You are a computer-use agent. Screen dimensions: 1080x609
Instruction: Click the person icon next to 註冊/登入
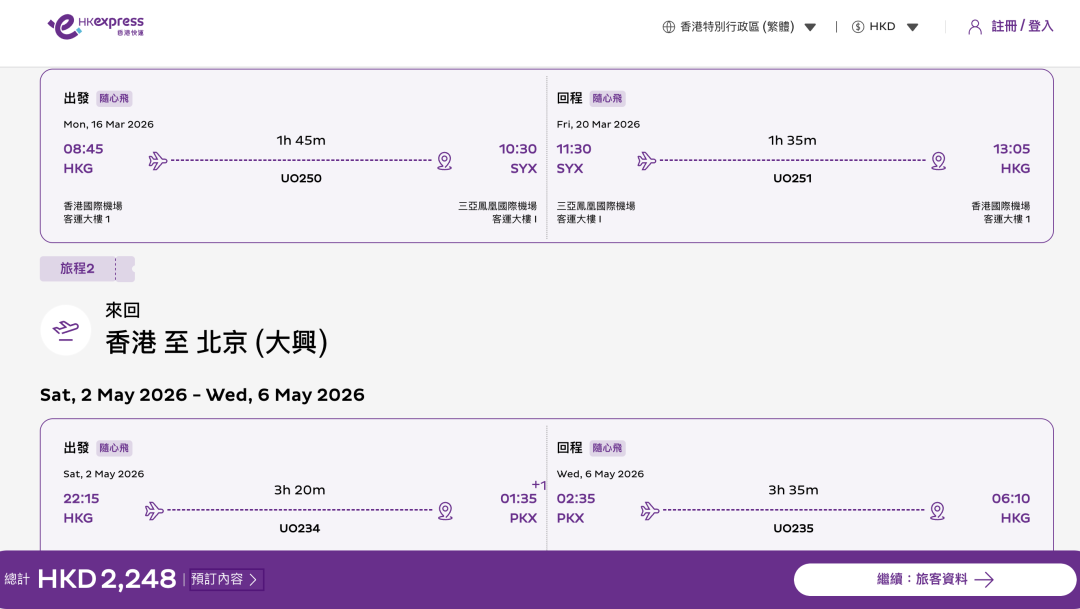(x=975, y=26)
